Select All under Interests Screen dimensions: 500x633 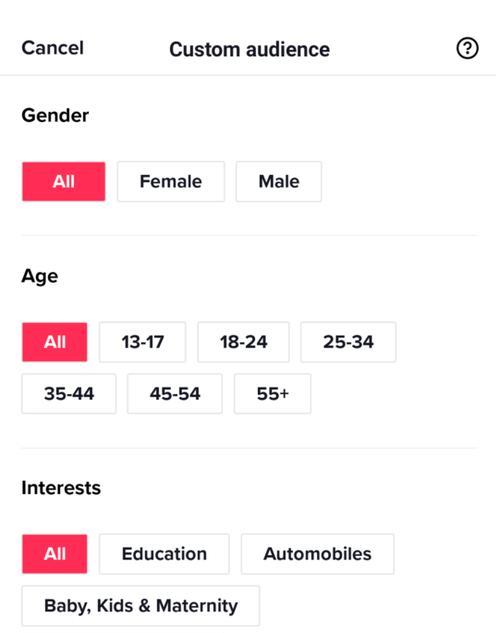tap(54, 554)
